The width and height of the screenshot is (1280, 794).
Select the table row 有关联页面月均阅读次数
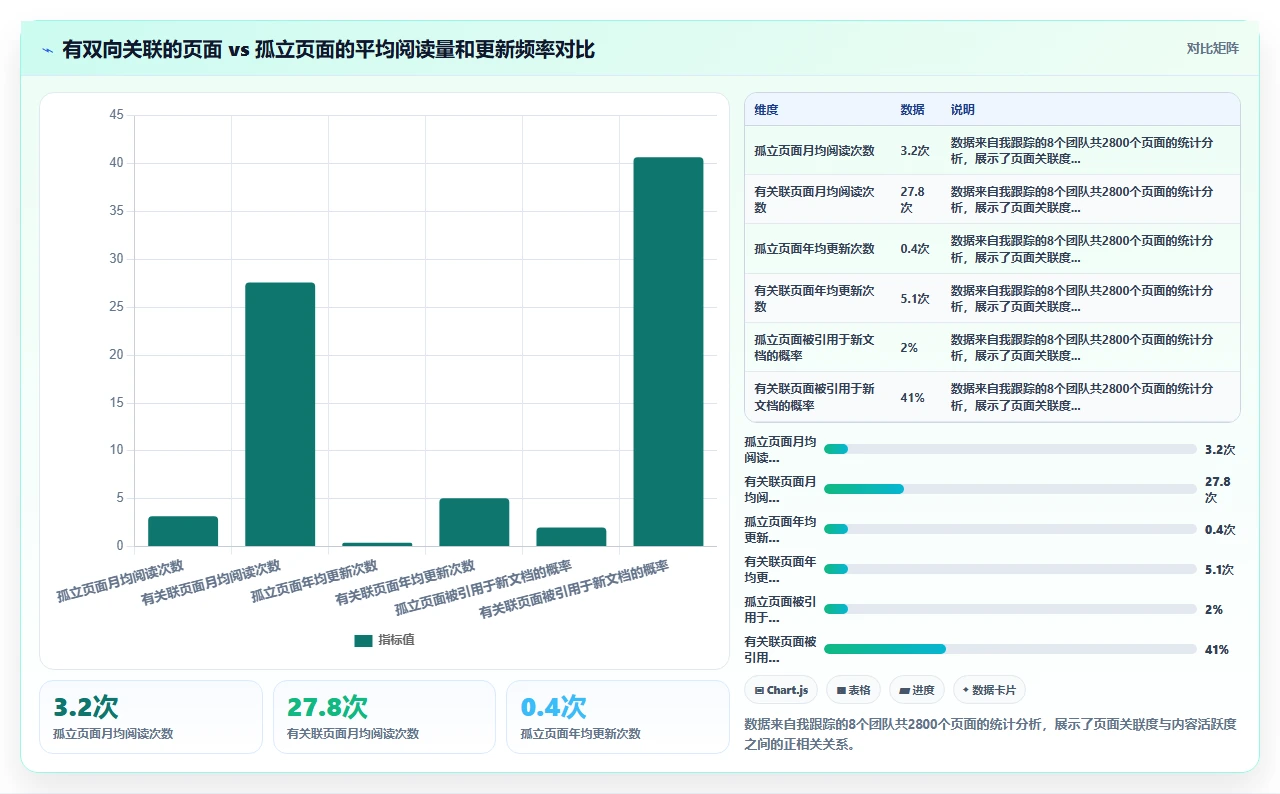point(992,200)
